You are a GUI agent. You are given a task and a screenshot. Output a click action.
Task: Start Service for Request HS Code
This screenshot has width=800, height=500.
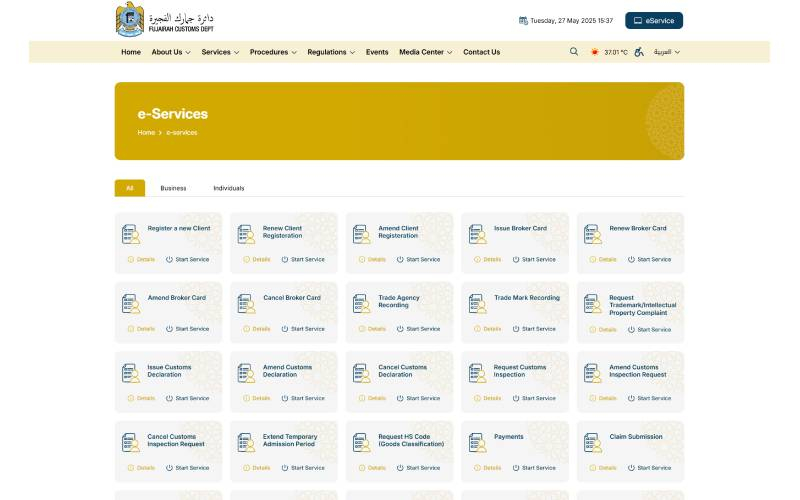pyautogui.click(x=418, y=467)
